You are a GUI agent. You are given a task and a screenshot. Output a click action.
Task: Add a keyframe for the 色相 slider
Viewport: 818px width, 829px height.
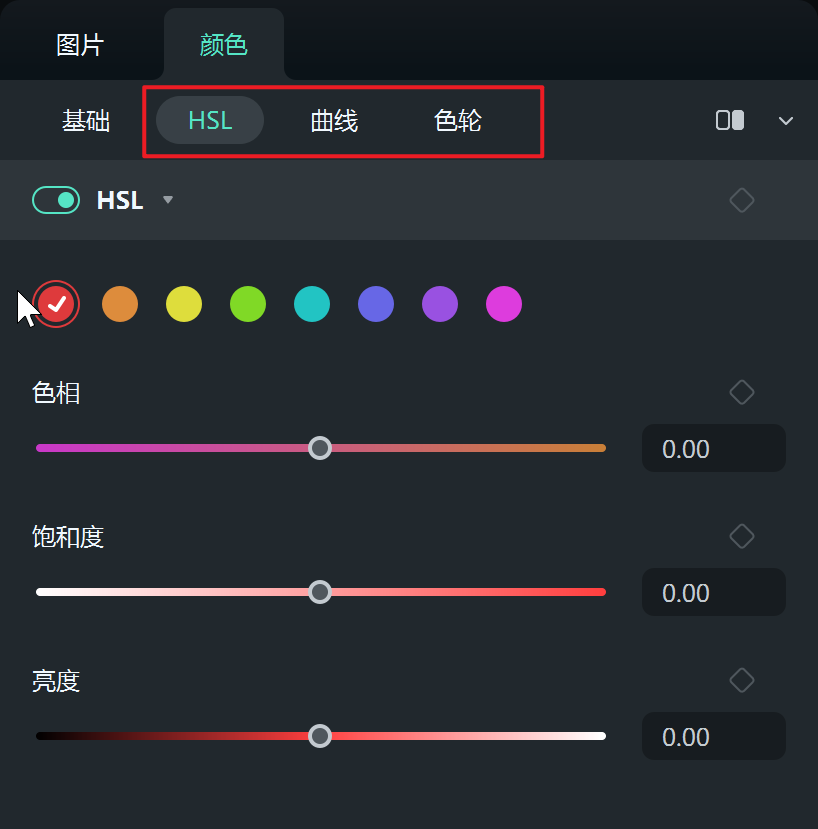(x=742, y=392)
